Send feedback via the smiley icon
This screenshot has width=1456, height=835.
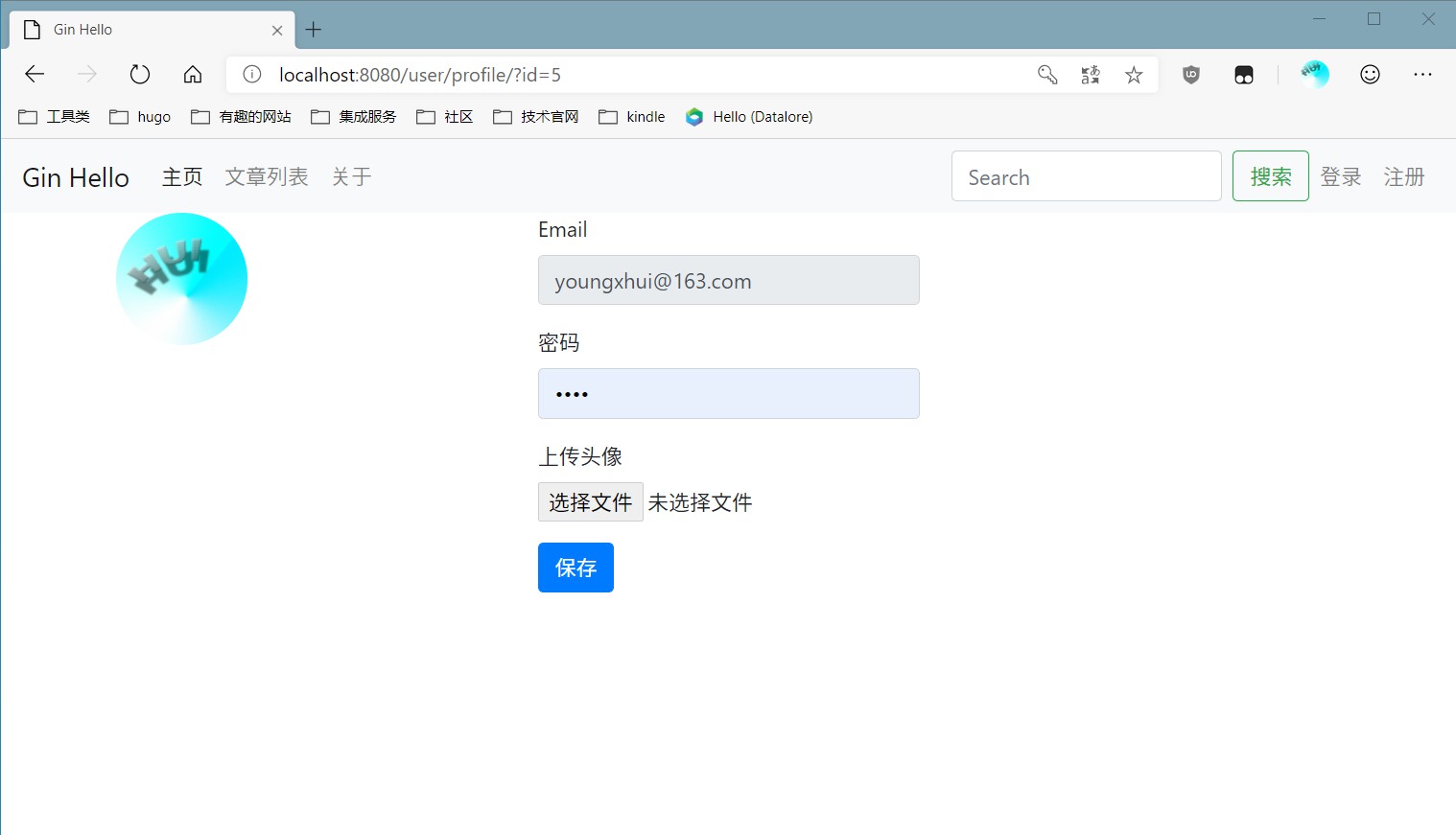click(1370, 74)
